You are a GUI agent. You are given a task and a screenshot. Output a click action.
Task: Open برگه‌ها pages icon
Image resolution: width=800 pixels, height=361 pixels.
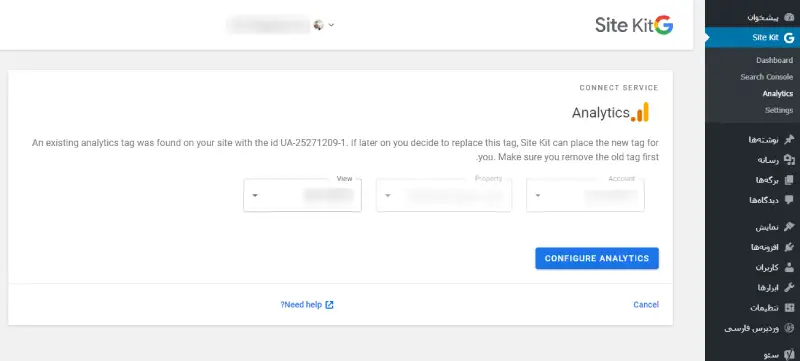pos(789,180)
